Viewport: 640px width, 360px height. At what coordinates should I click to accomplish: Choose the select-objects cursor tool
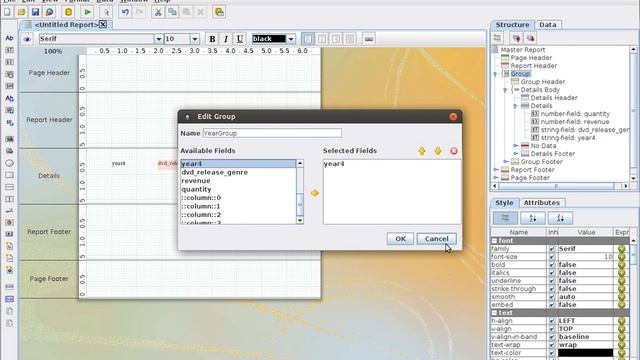(x=106, y=12)
